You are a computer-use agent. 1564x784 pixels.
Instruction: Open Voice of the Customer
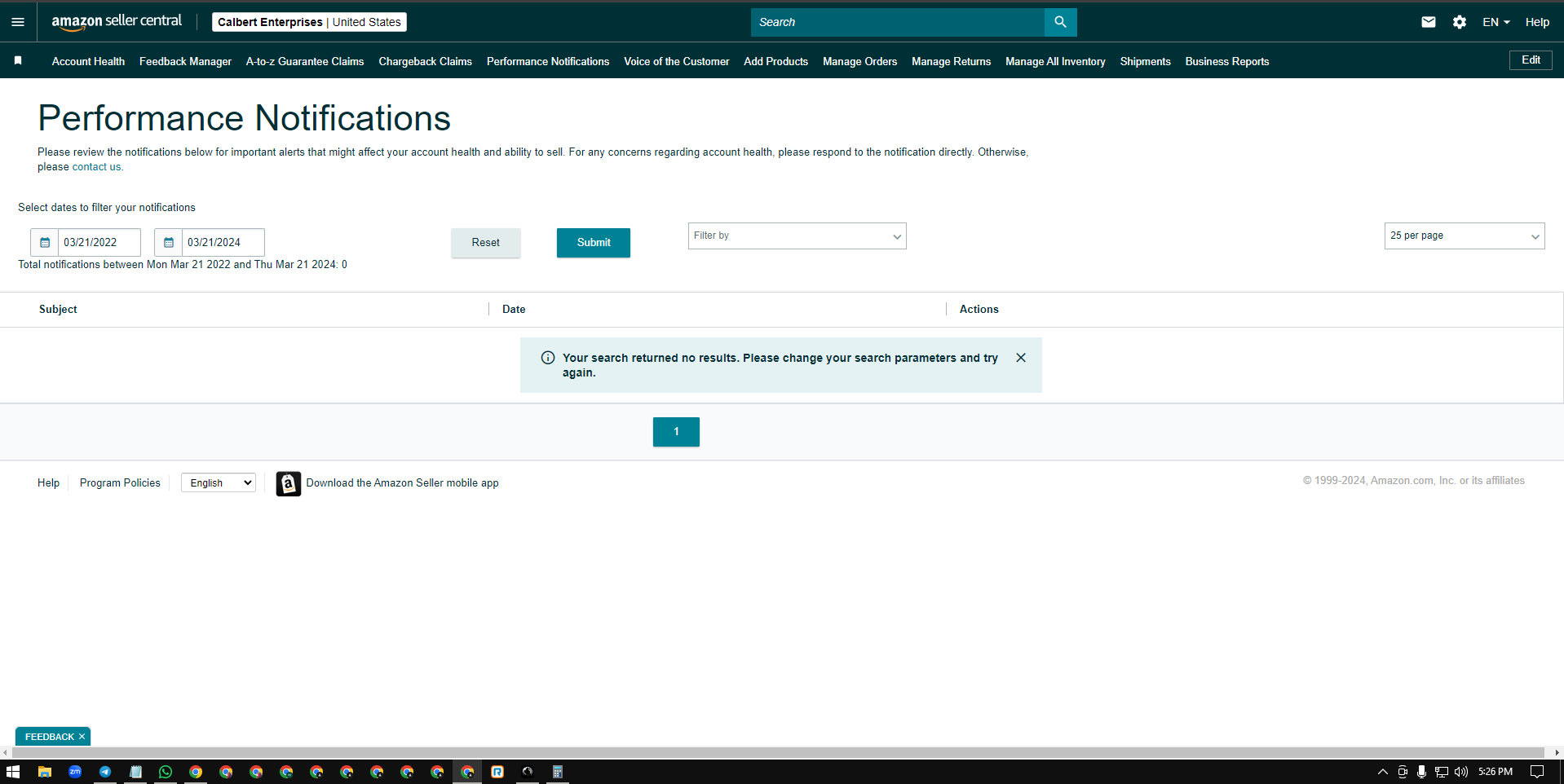(676, 61)
